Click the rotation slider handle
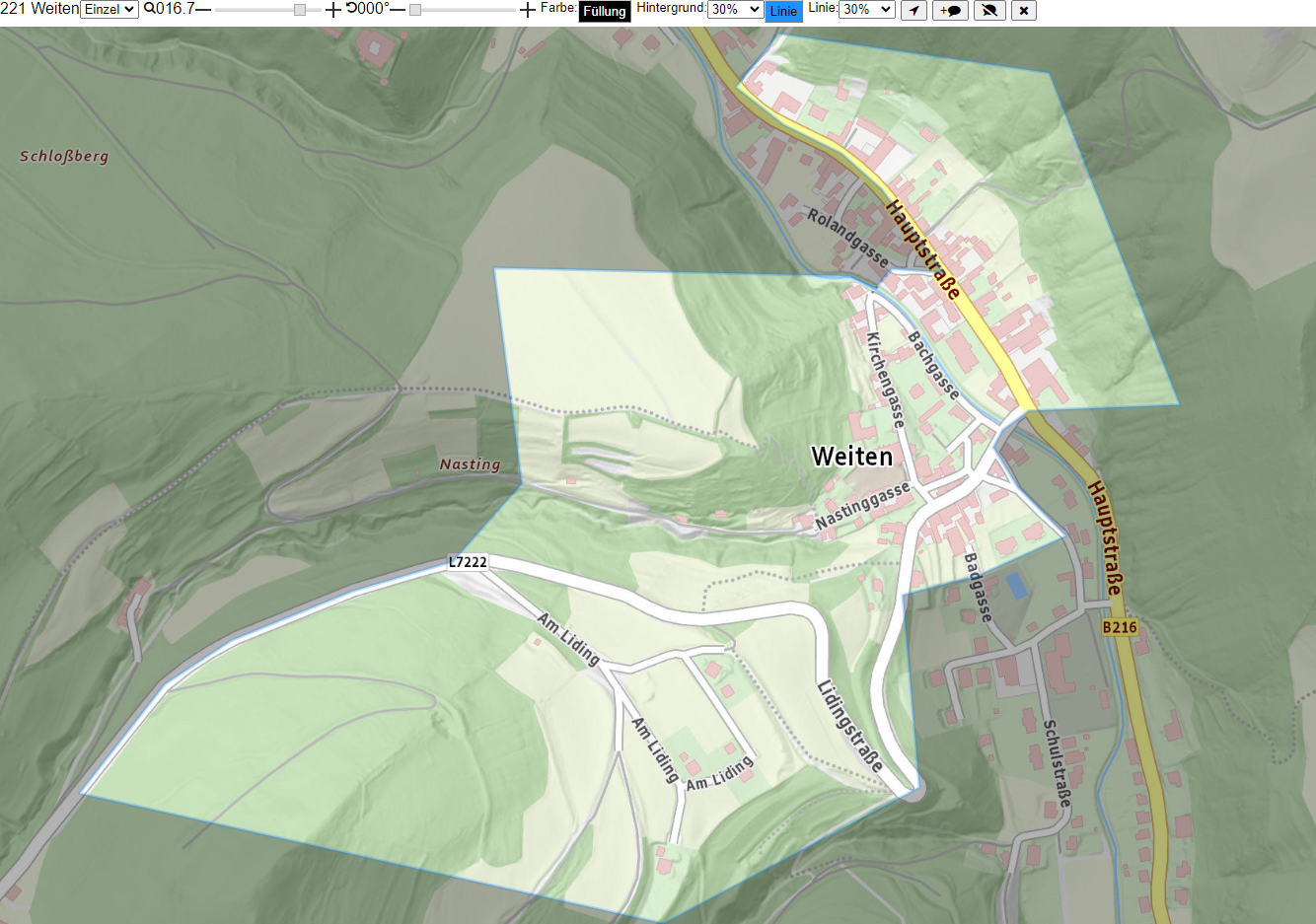1316x924 pixels. (415, 10)
